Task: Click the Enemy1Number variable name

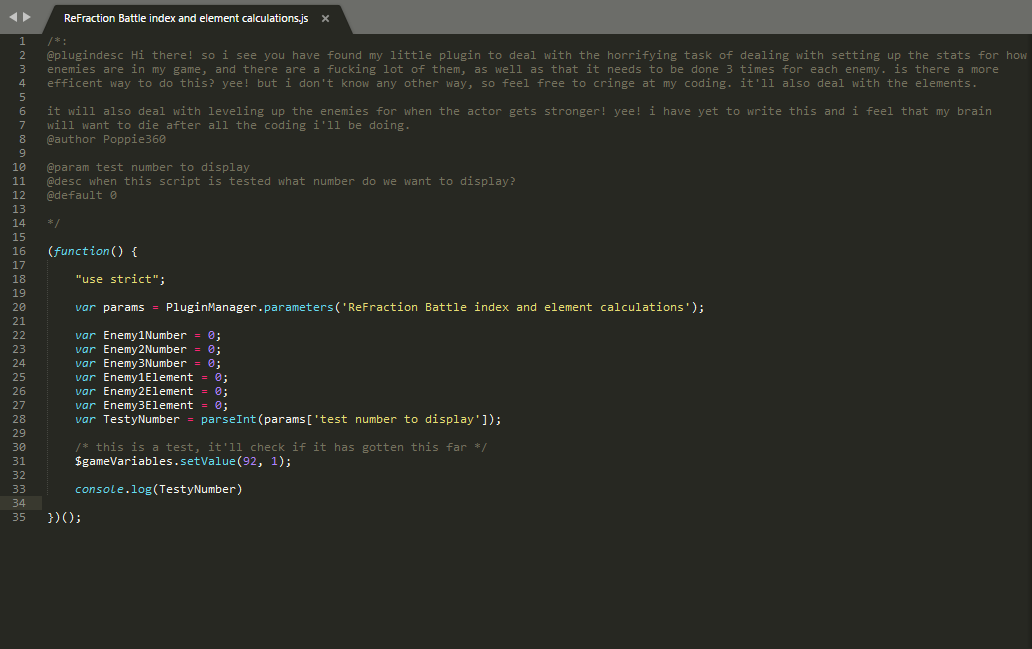Action: [x=145, y=335]
